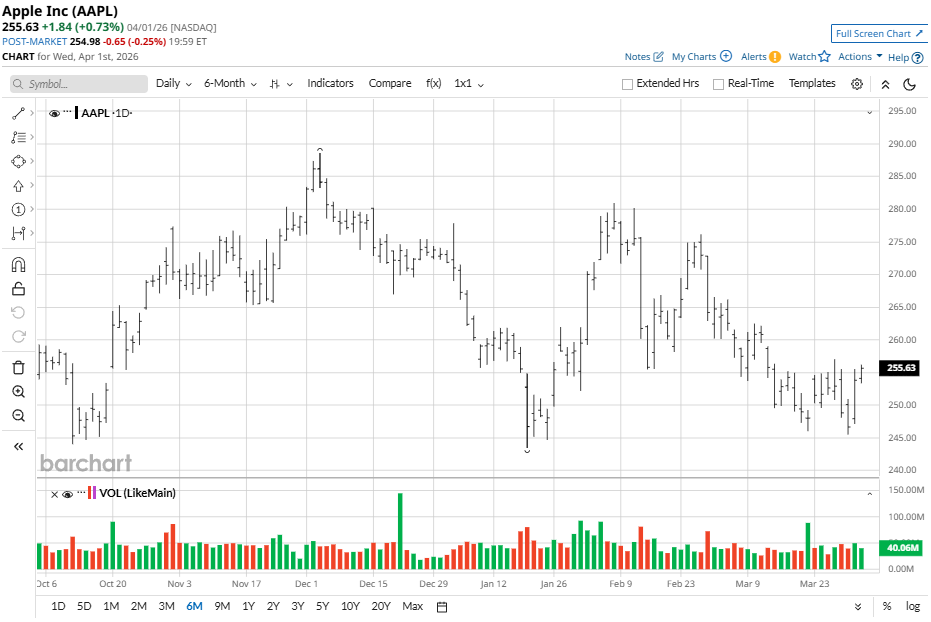Open the Templates menu
The height and width of the screenshot is (622, 931).
(x=812, y=83)
